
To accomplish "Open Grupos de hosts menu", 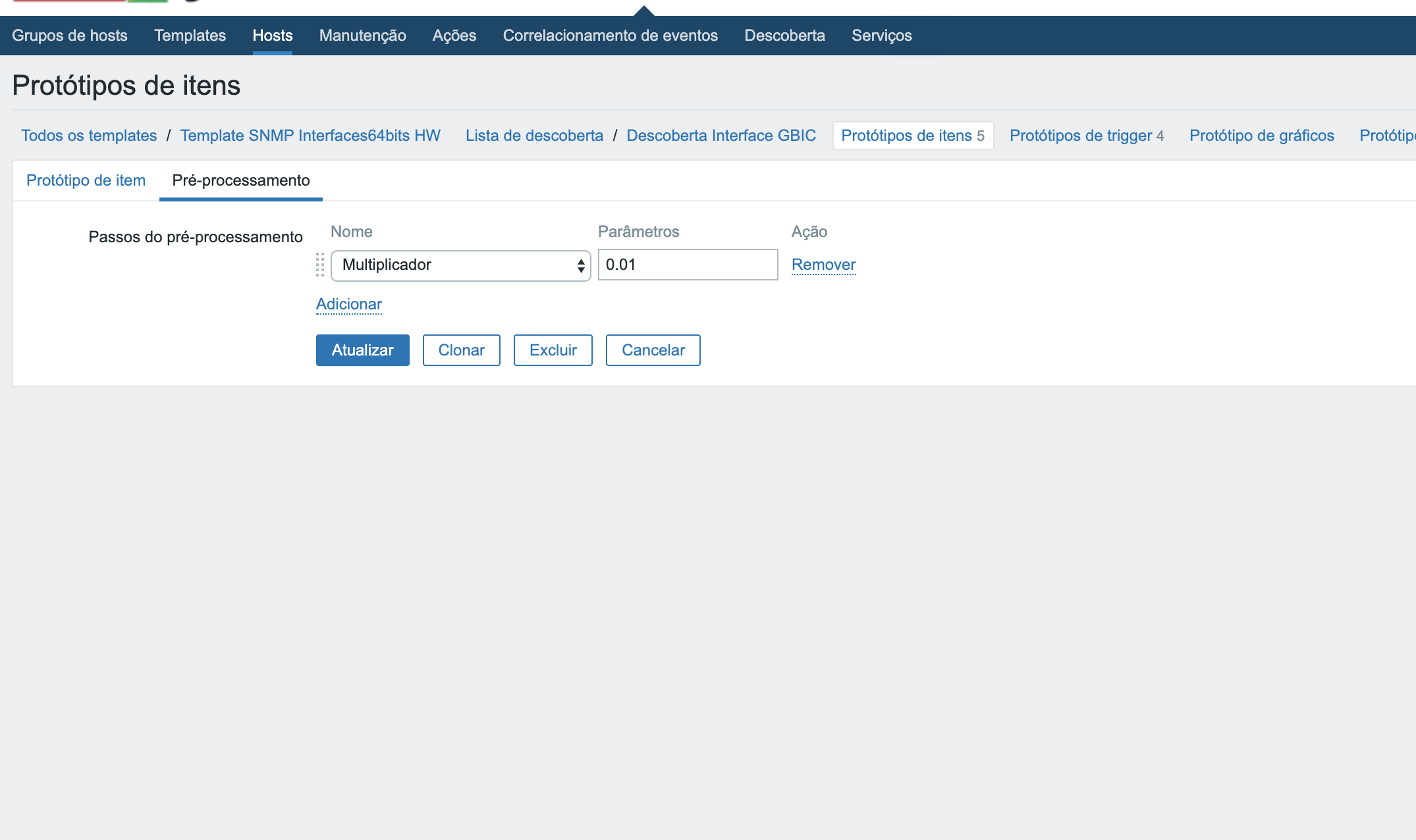I will click(70, 36).
